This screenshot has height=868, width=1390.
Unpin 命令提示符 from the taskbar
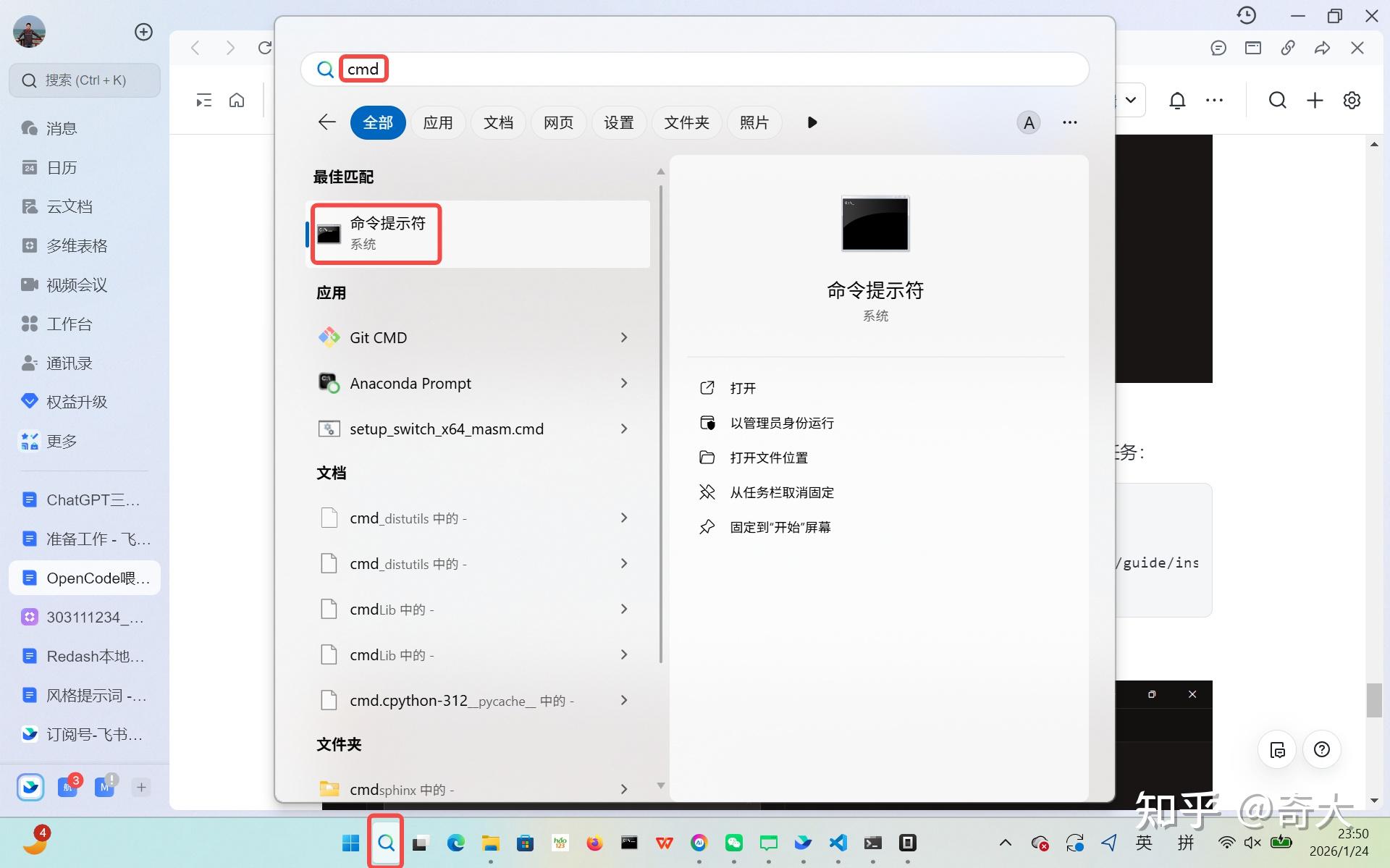point(782,492)
